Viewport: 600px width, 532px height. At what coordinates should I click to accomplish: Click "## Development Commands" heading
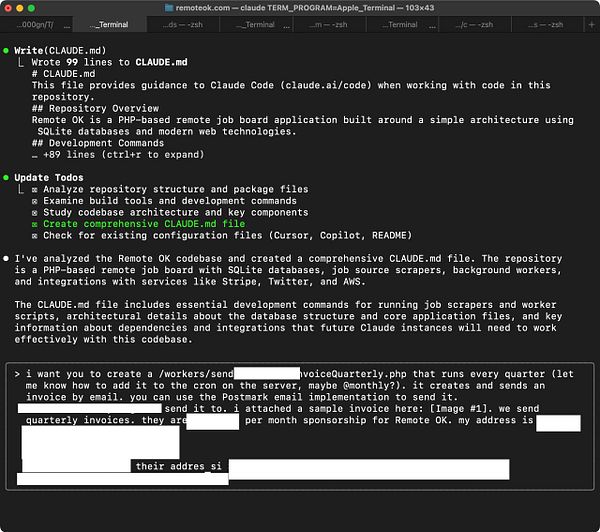coord(98,143)
